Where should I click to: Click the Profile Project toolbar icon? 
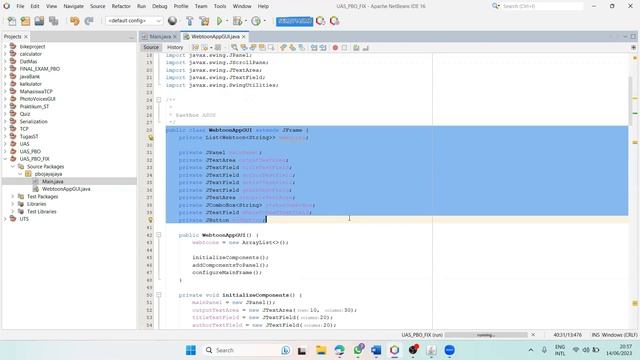tap(256, 21)
